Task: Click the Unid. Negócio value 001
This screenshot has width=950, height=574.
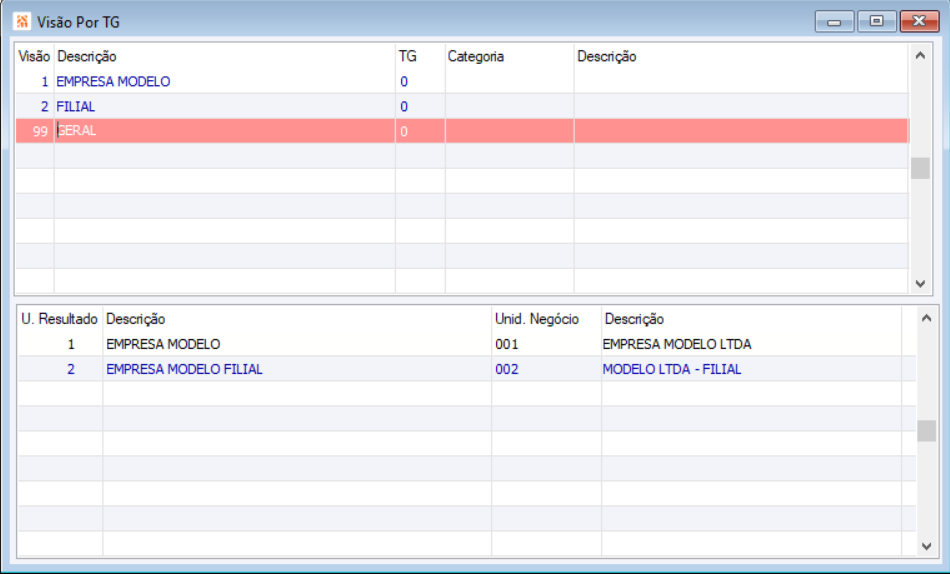Action: (507, 344)
